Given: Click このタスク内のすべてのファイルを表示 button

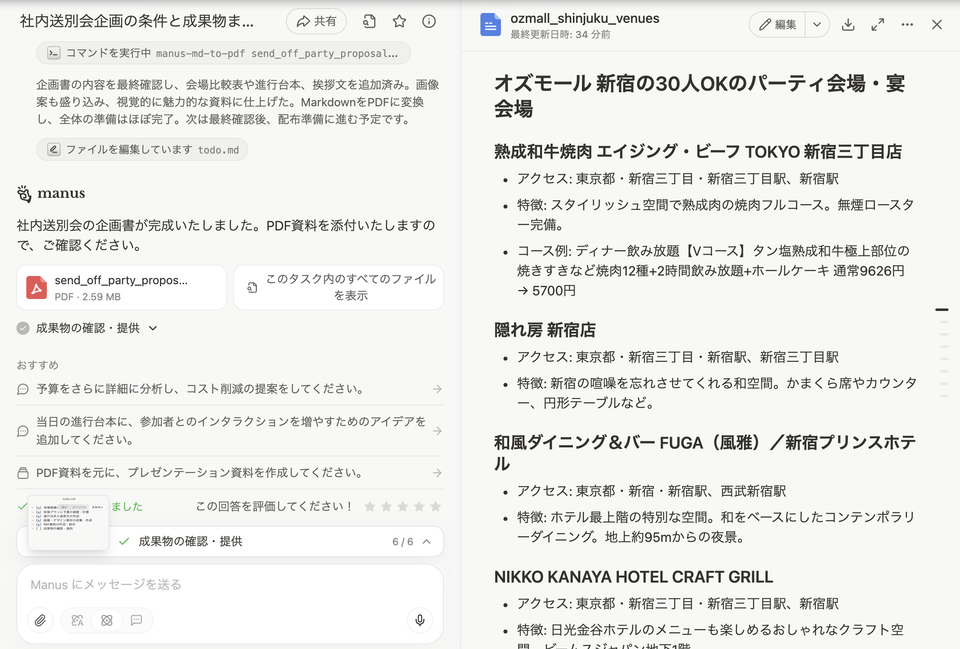Looking at the screenshot, I should coord(338,287).
